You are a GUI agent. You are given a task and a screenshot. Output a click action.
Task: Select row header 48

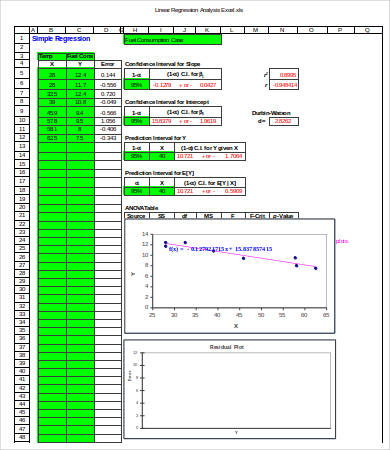[x=22, y=437]
